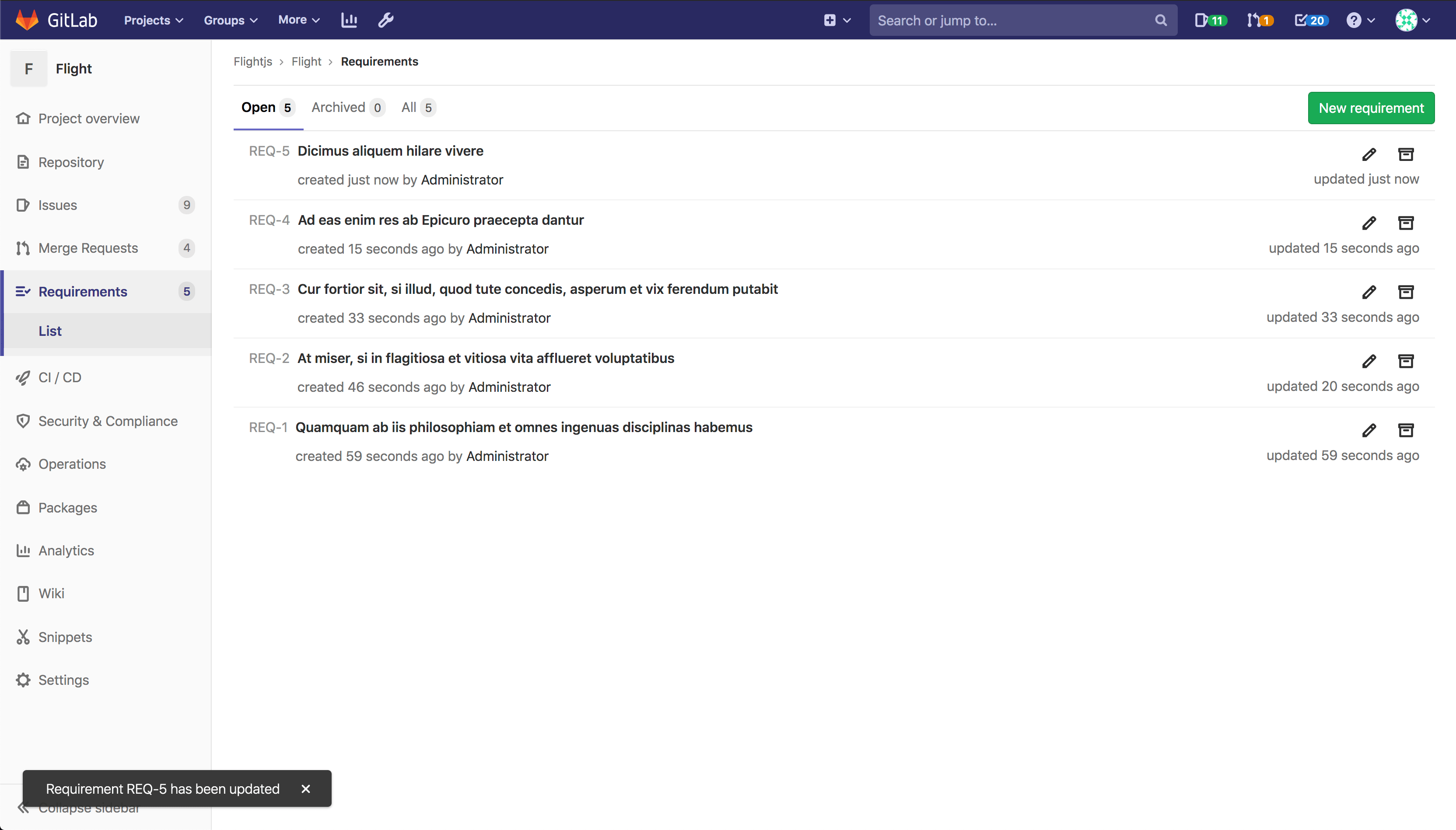The height and width of the screenshot is (830, 1456).
Task: Archive requirement REQ-4 using the archive icon
Action: [x=1406, y=223]
